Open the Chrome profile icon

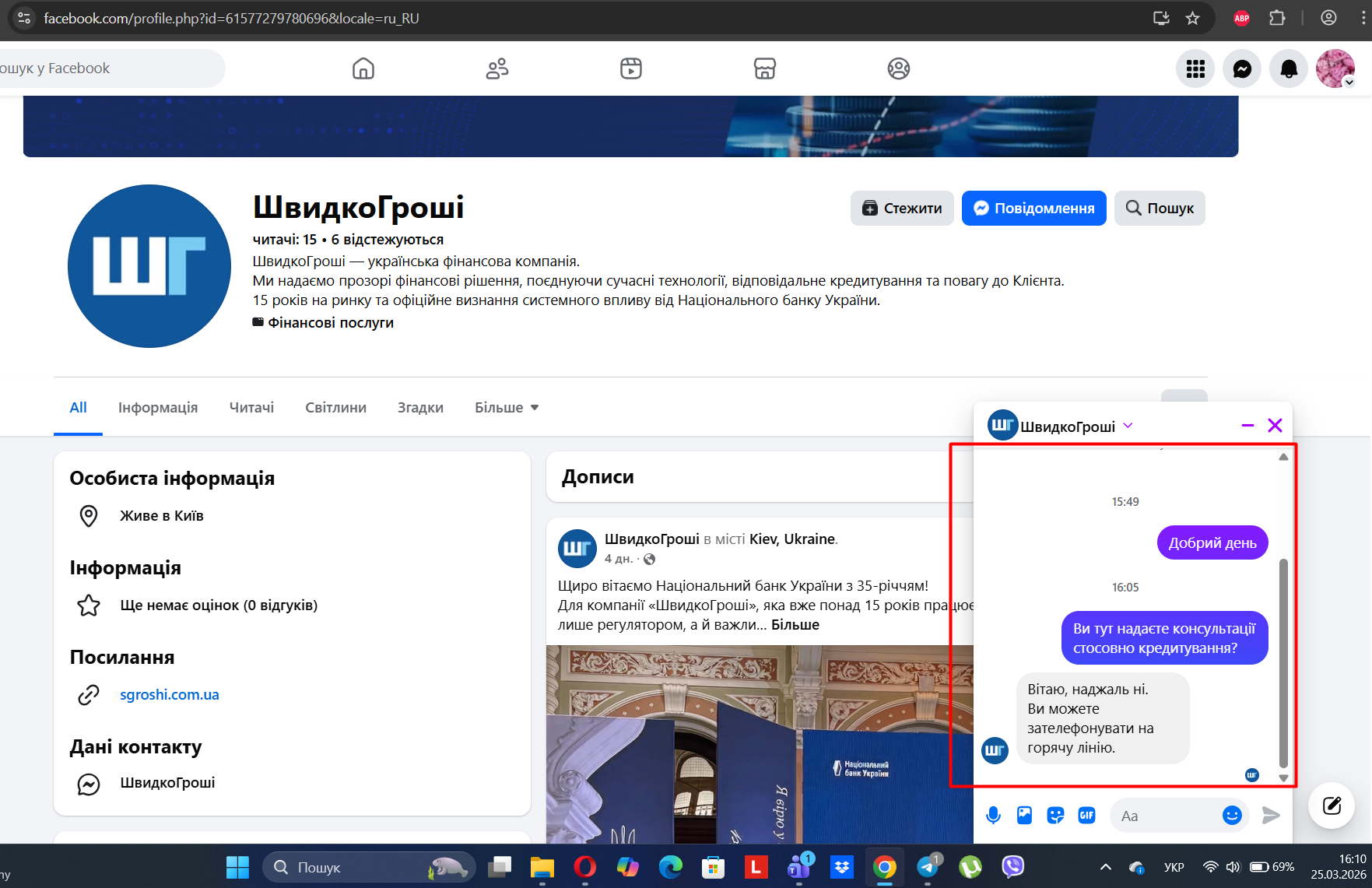[x=1328, y=18]
